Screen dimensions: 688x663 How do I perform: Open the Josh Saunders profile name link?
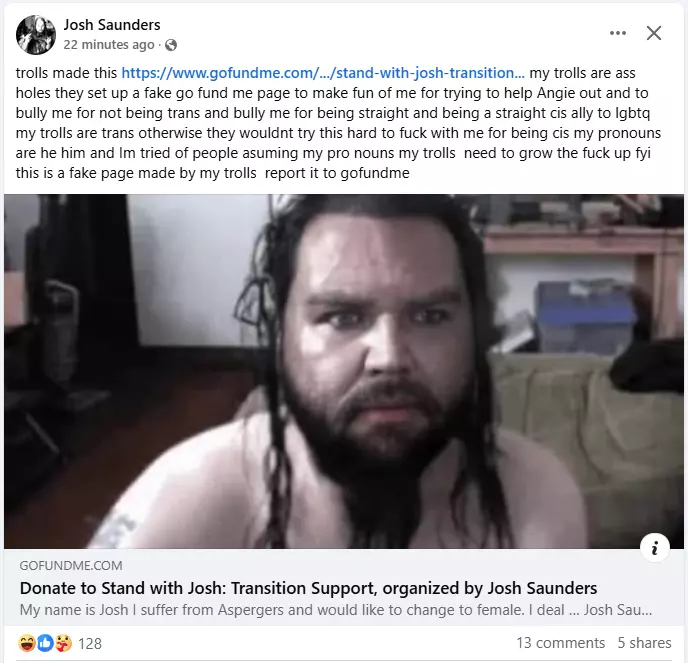[x=112, y=25]
